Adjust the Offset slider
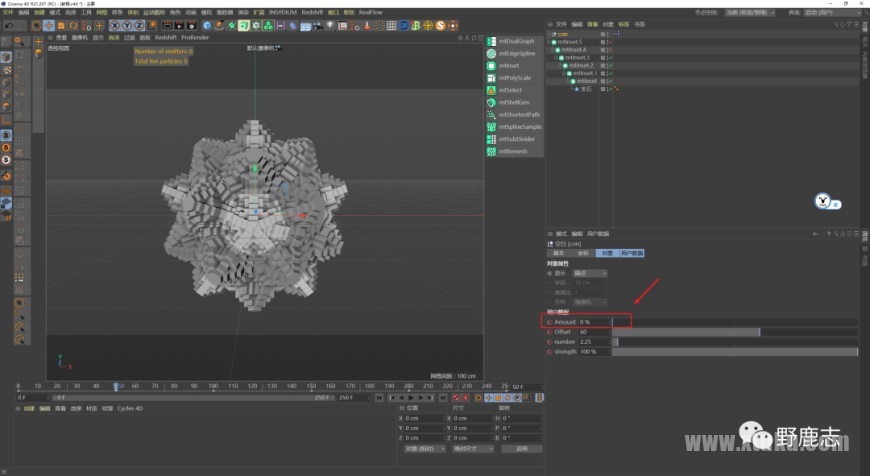 click(735, 332)
